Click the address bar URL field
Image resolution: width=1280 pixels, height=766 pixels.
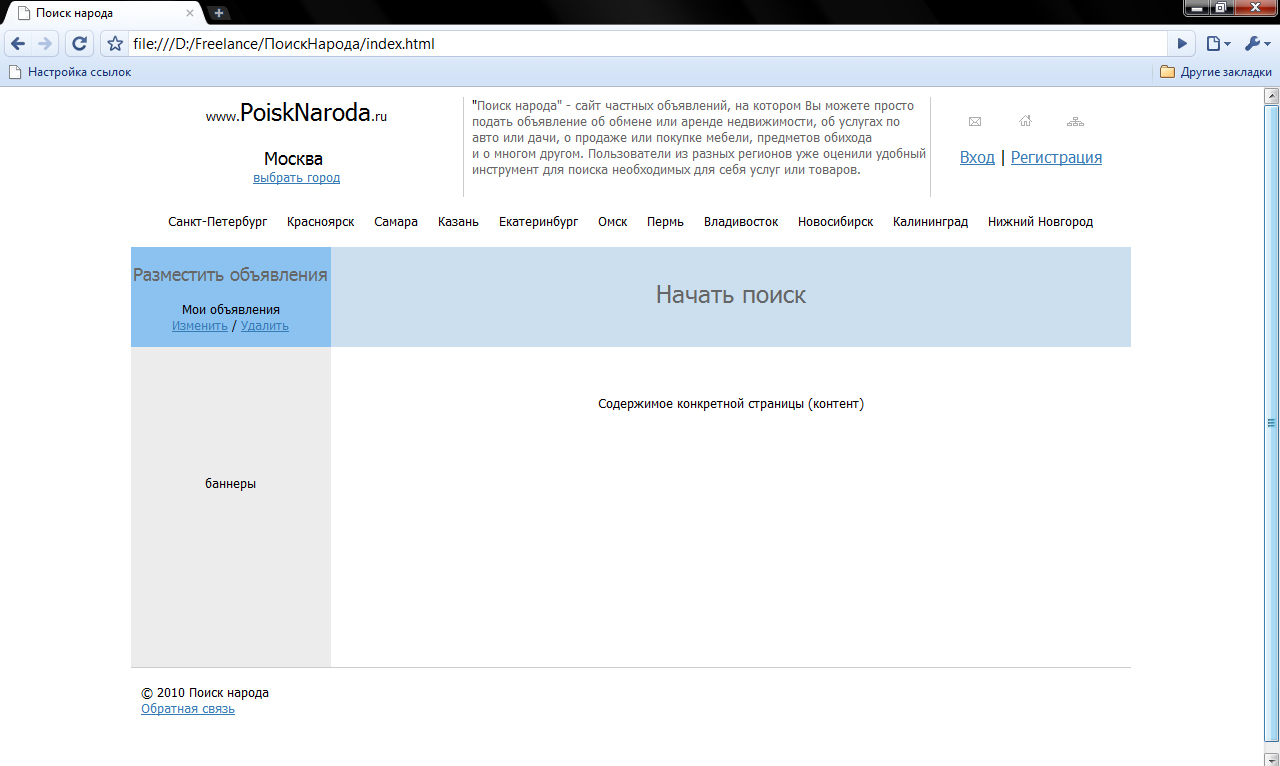(x=640, y=44)
